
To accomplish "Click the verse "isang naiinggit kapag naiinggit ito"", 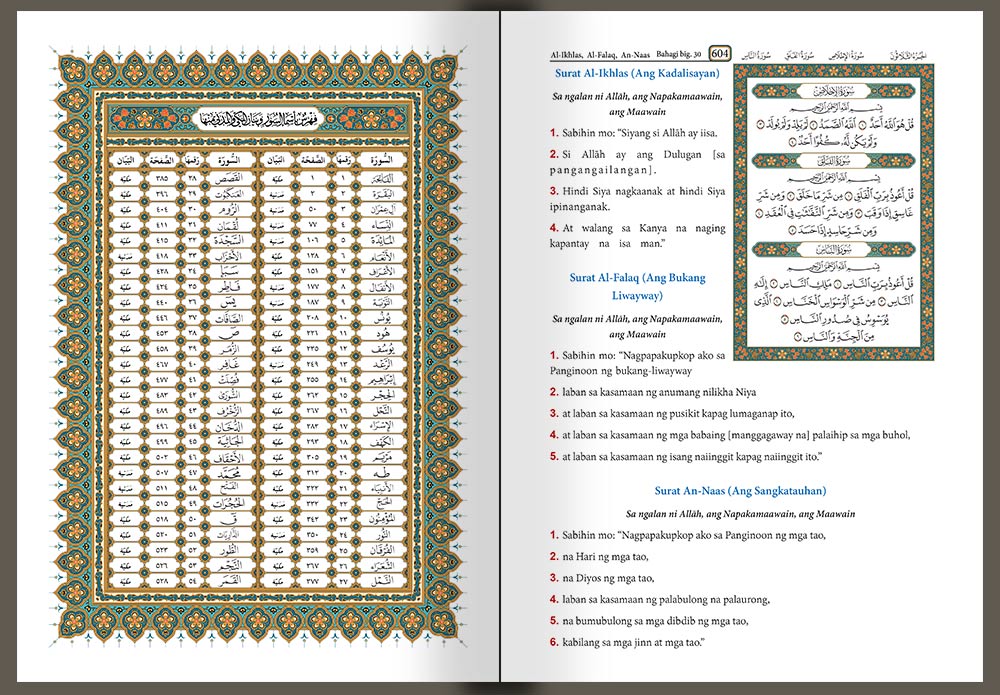I will coord(686,457).
